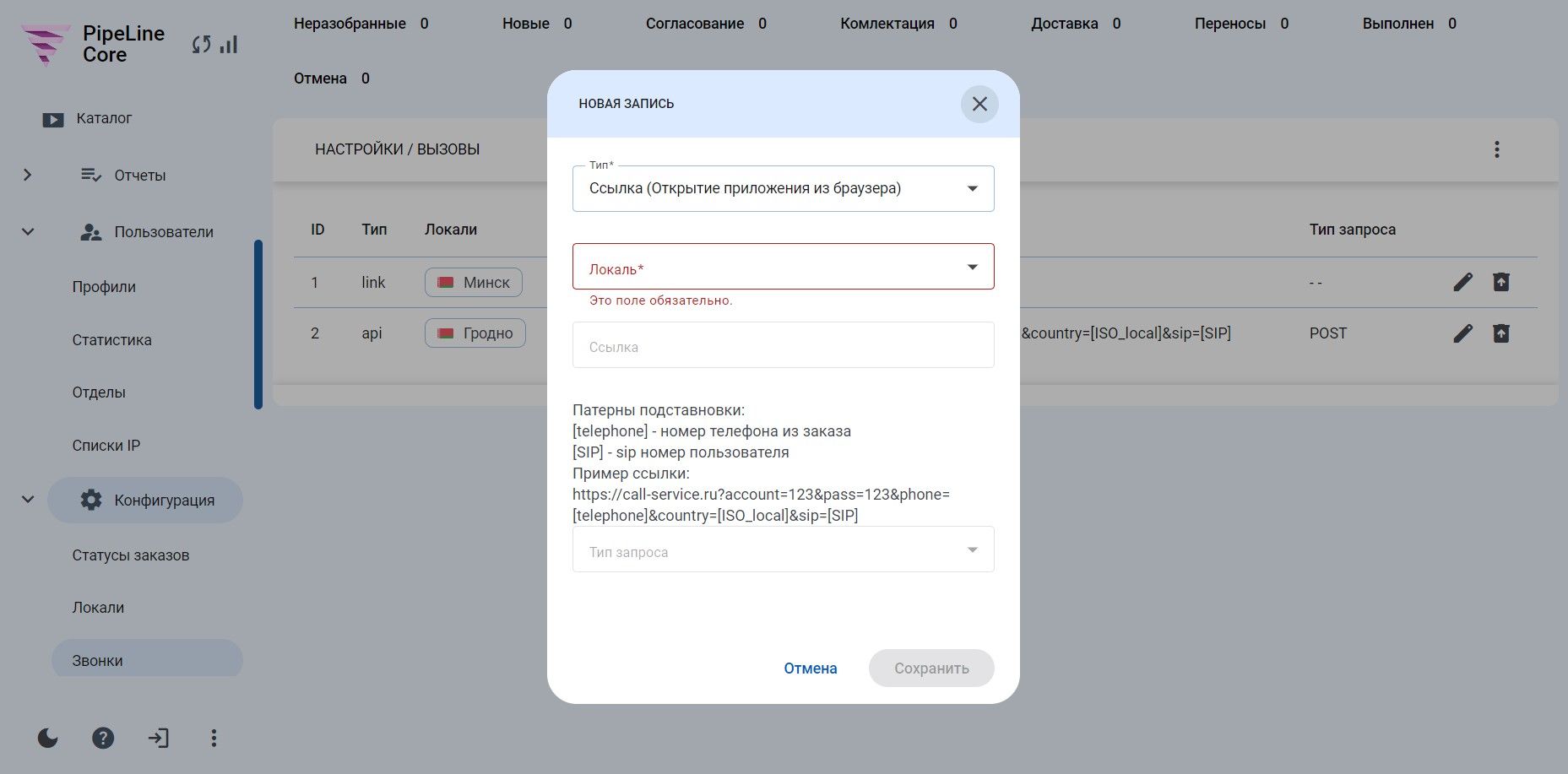Select the Доставка status tab

point(1076,24)
